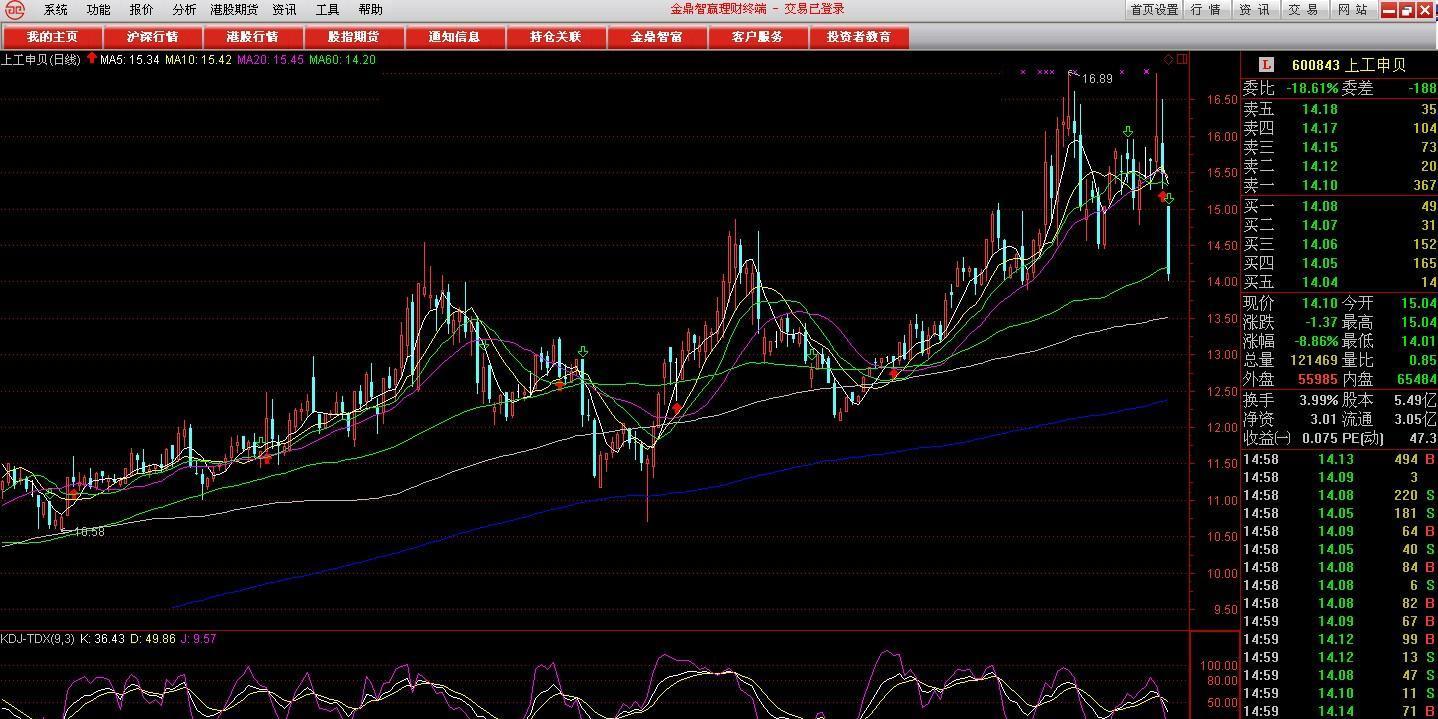Image resolution: width=1438 pixels, height=719 pixels.
Task: Click the 资讯 button at top right
Action: [1255, 10]
